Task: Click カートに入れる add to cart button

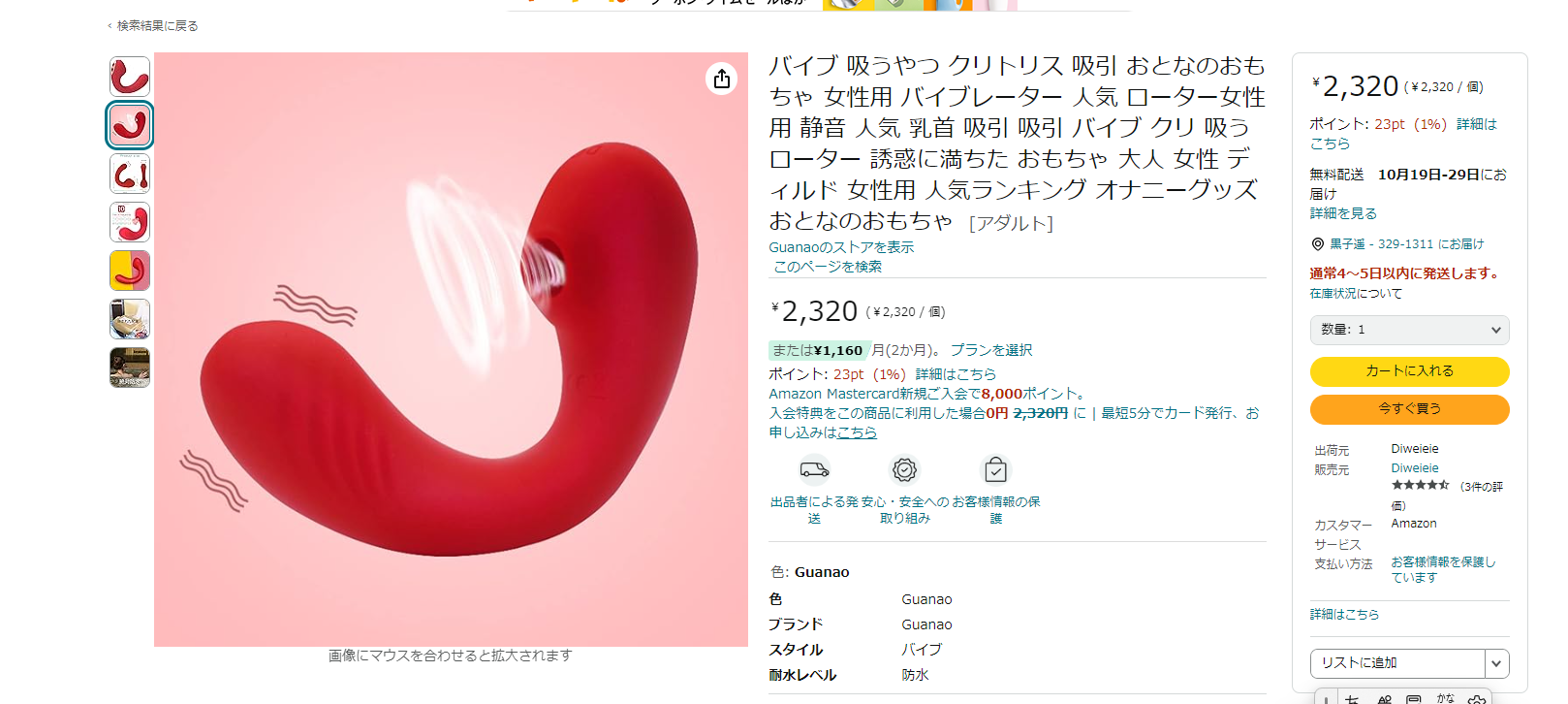Action: (x=1409, y=371)
